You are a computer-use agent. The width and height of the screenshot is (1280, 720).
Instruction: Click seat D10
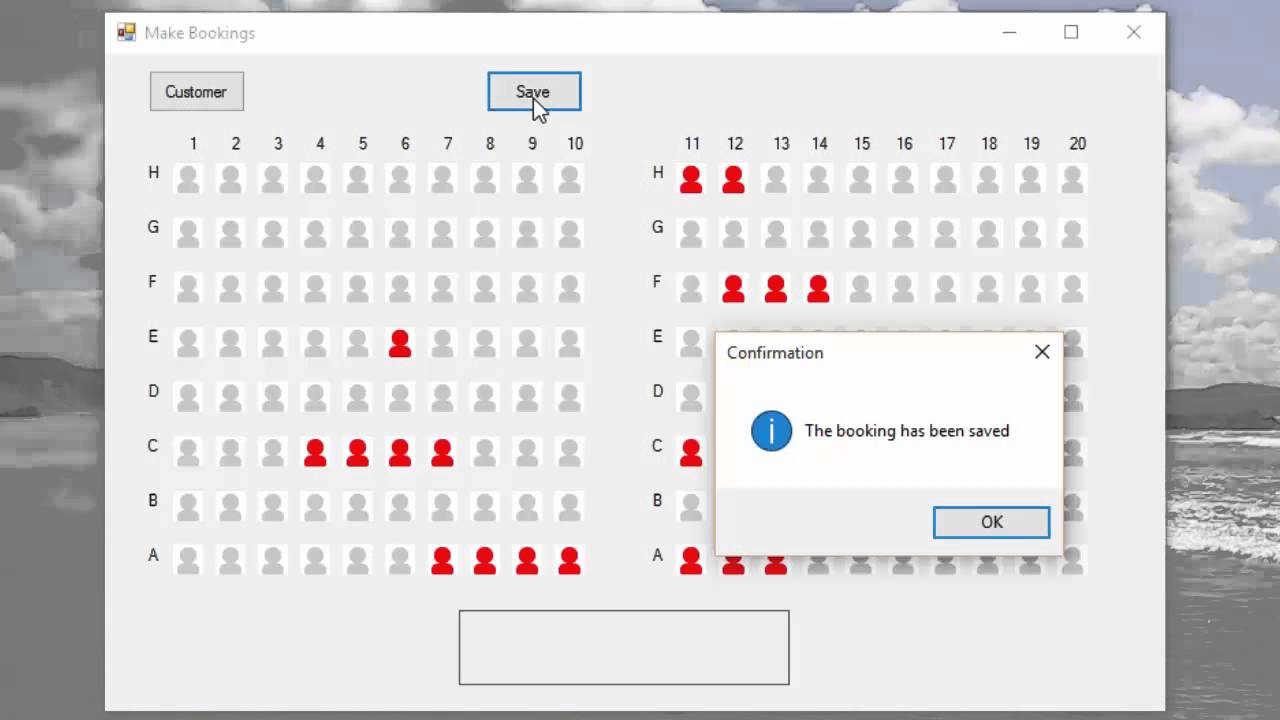point(570,397)
